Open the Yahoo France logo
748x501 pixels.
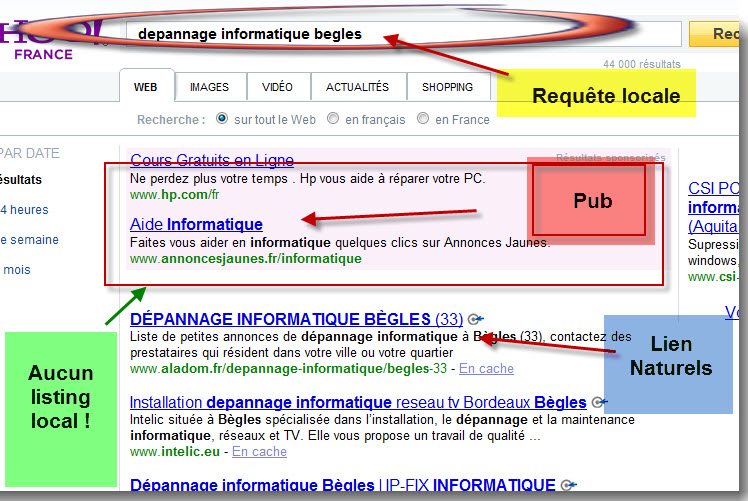pos(50,40)
